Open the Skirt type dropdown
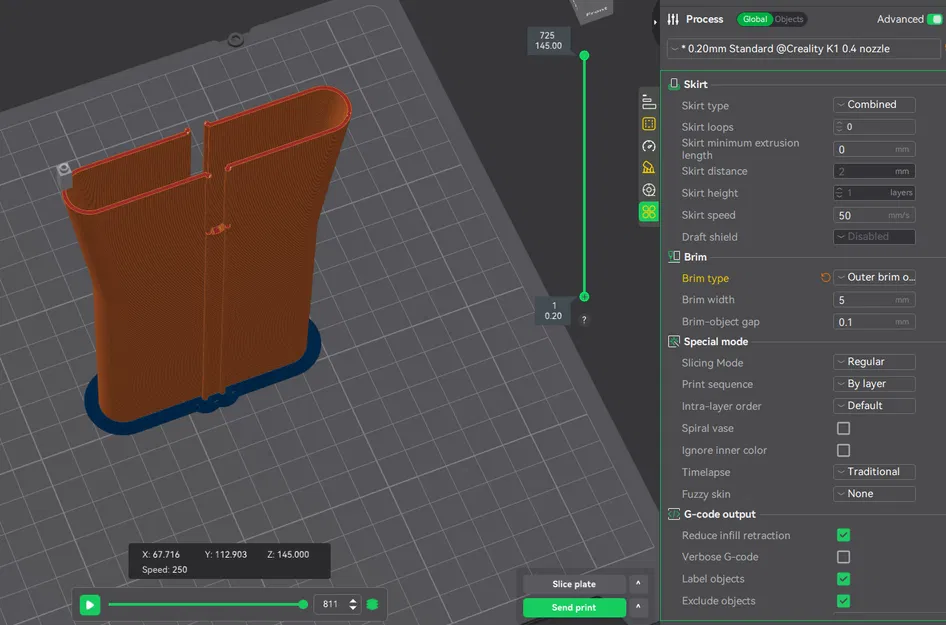Screen dimensions: 946x625 (x=874, y=105)
